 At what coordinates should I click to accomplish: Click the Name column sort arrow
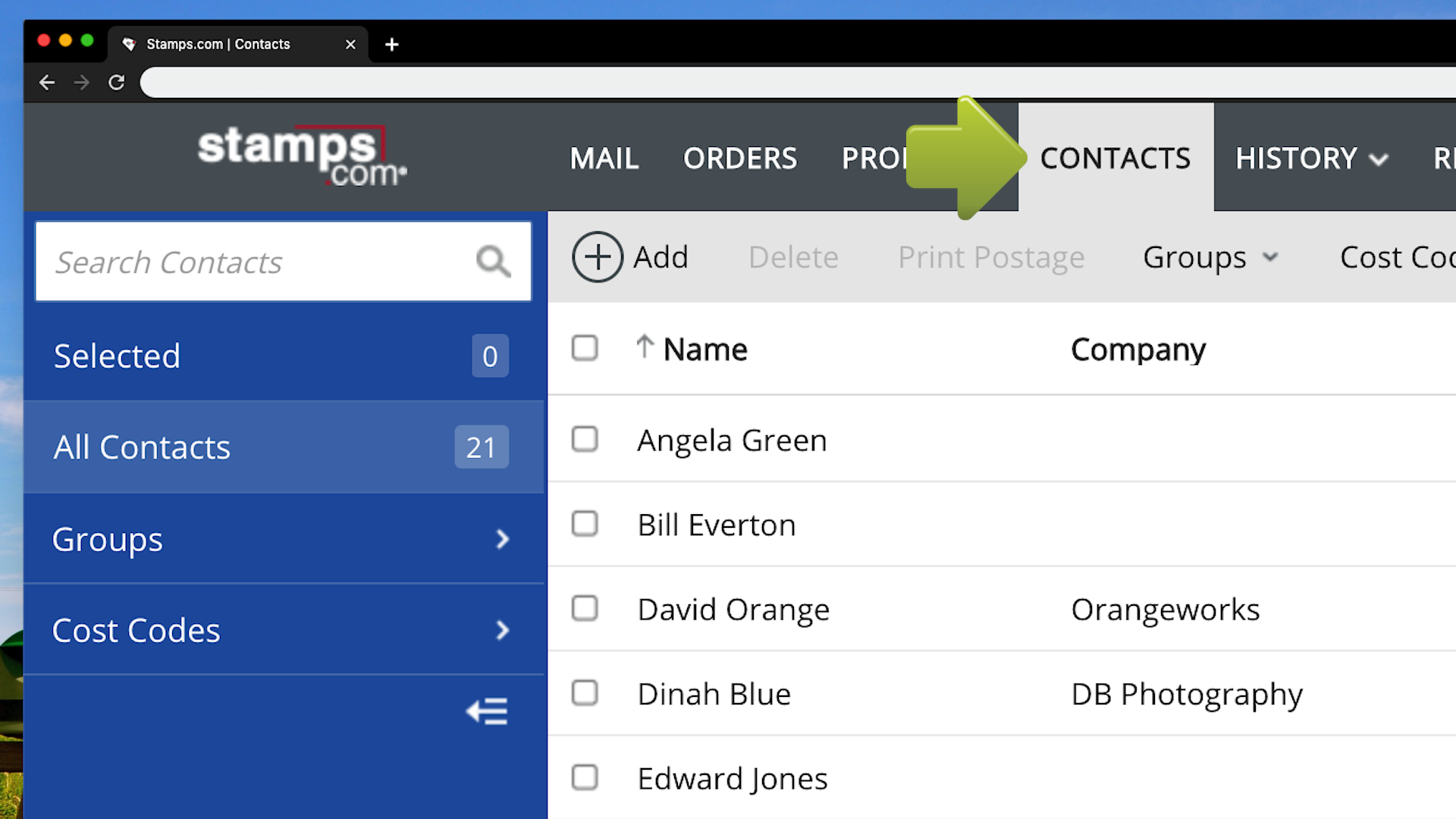point(645,347)
